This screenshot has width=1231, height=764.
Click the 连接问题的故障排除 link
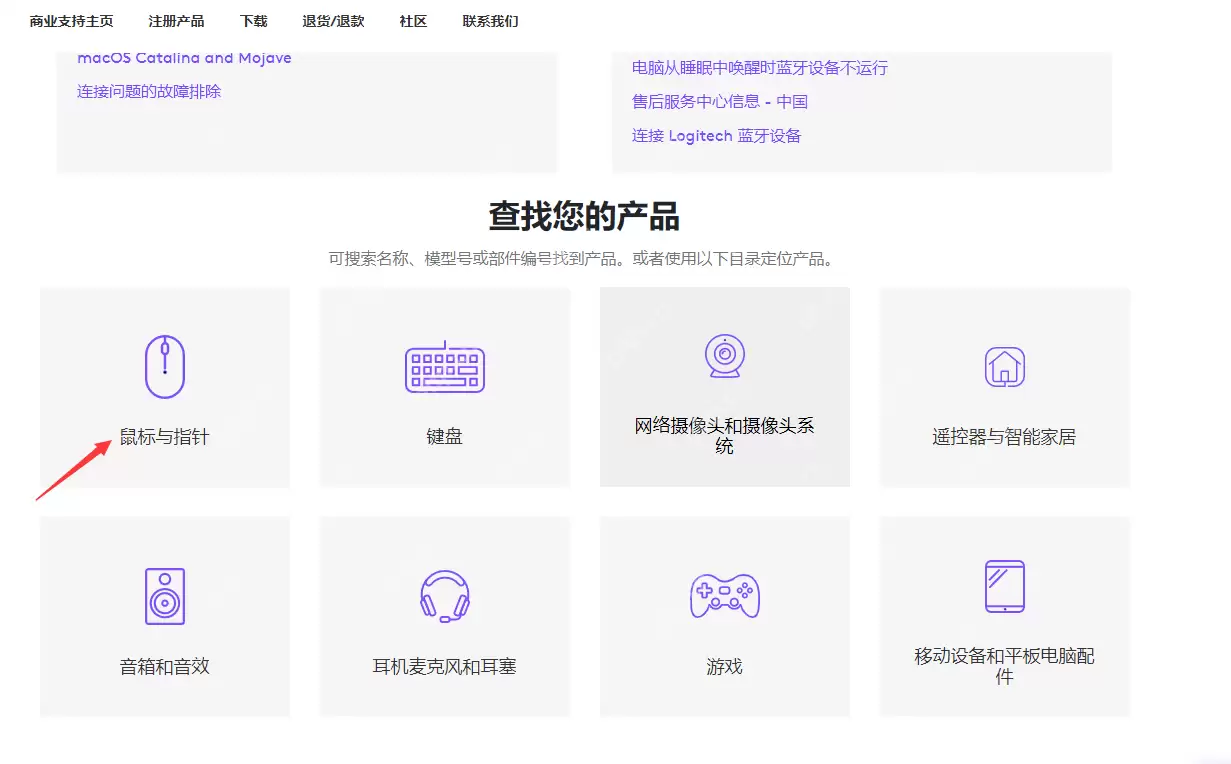(149, 92)
